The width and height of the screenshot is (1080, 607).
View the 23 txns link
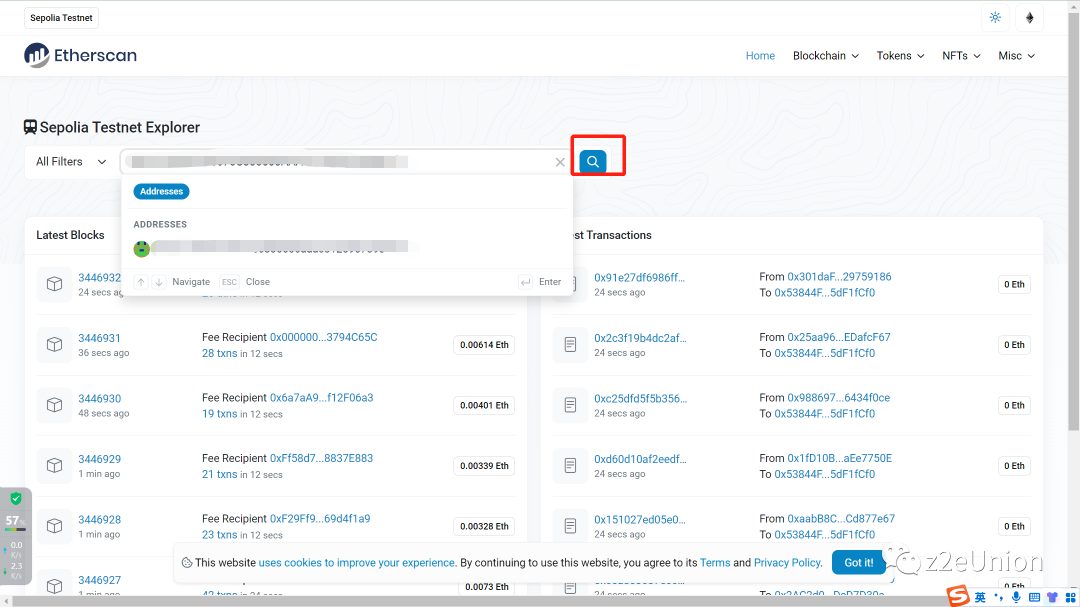pyautogui.click(x=219, y=535)
